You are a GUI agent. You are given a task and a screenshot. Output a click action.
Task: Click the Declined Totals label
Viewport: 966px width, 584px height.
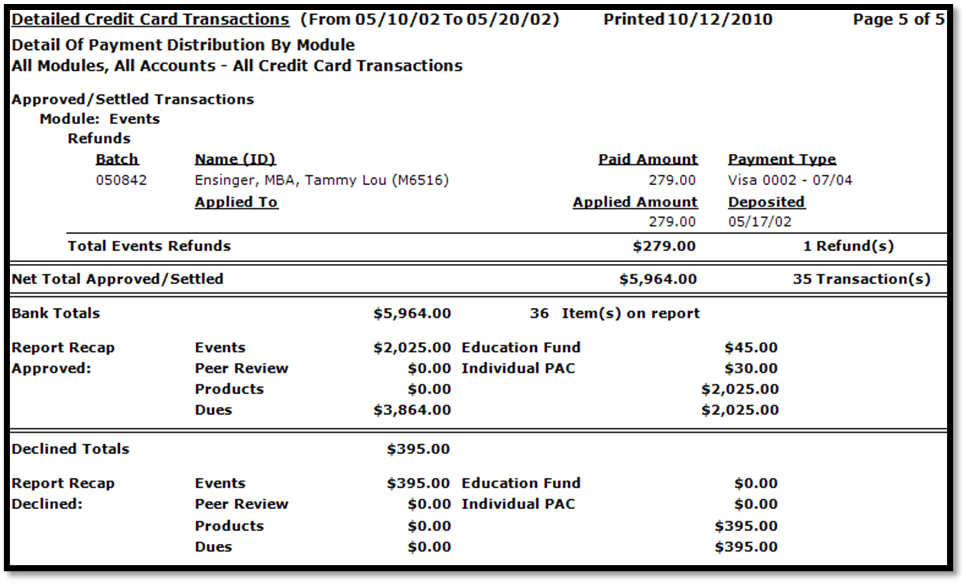click(x=70, y=449)
